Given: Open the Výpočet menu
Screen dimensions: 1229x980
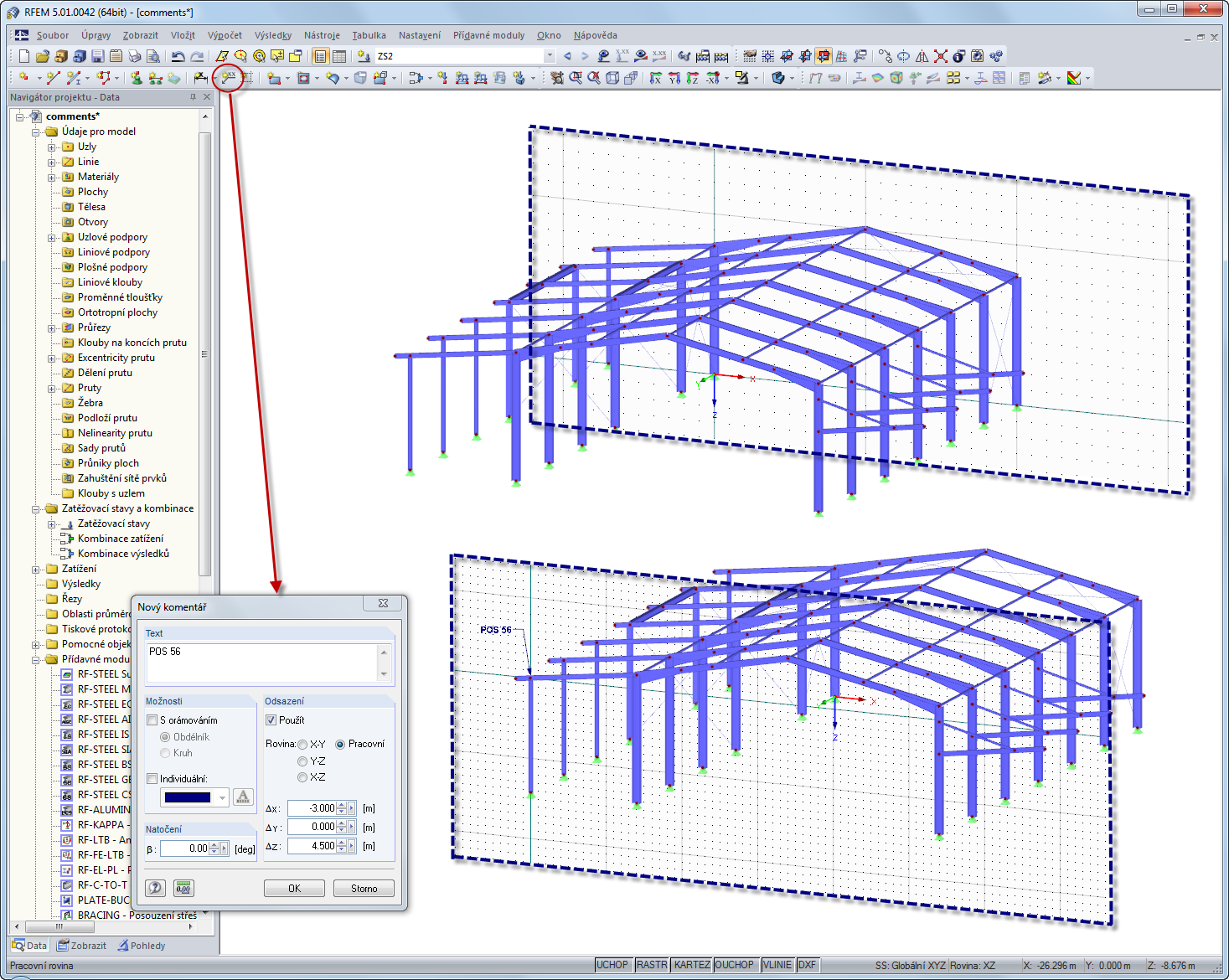Looking at the screenshot, I should click(x=225, y=35).
